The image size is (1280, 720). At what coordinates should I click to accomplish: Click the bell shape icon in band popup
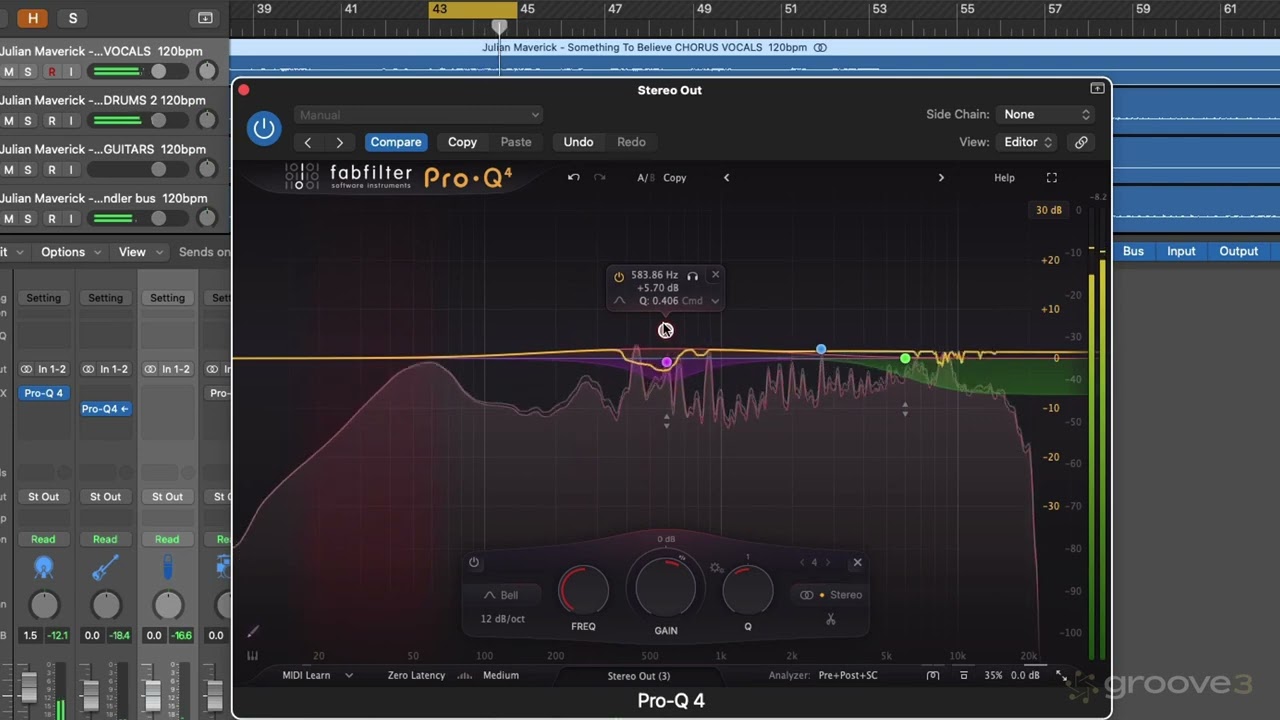tap(619, 301)
